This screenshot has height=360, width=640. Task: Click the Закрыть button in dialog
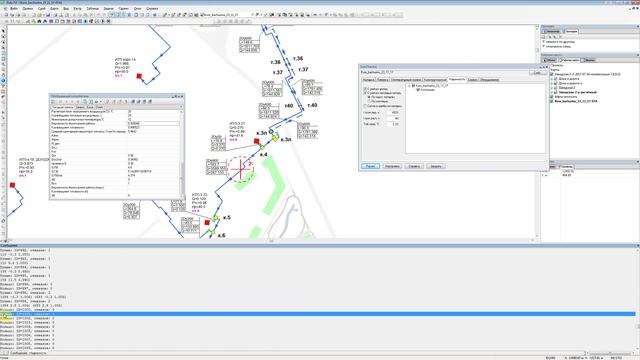point(436,166)
